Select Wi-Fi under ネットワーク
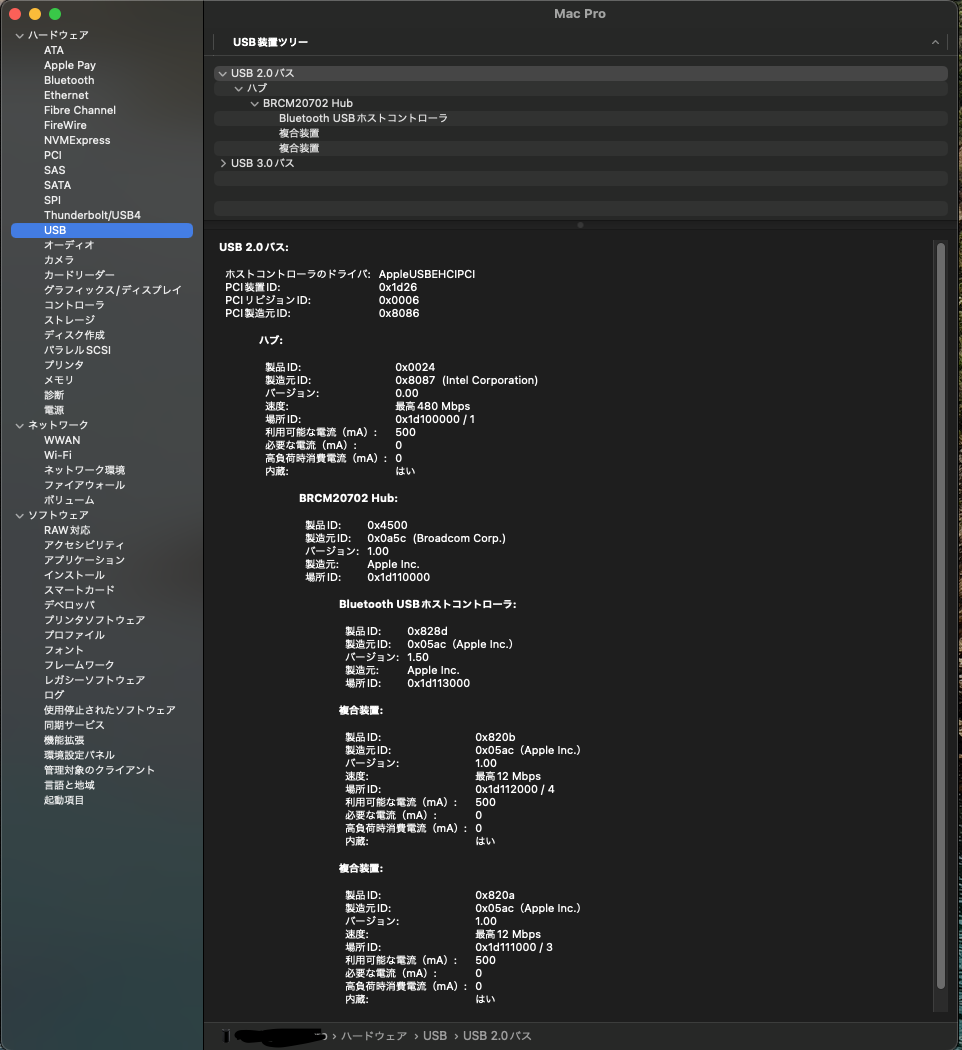 click(x=58, y=456)
